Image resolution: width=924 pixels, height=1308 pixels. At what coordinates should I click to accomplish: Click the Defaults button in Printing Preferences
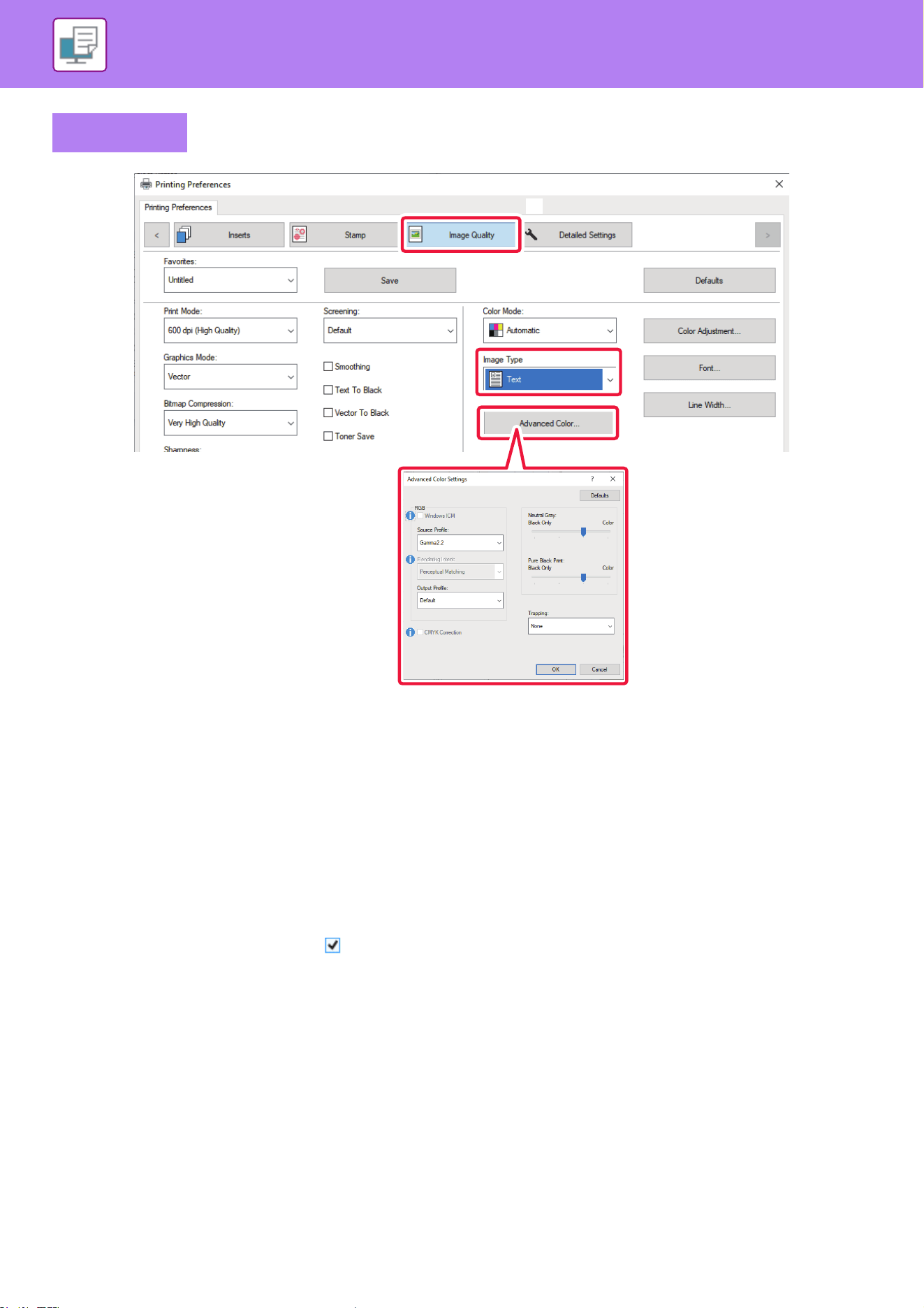709,280
